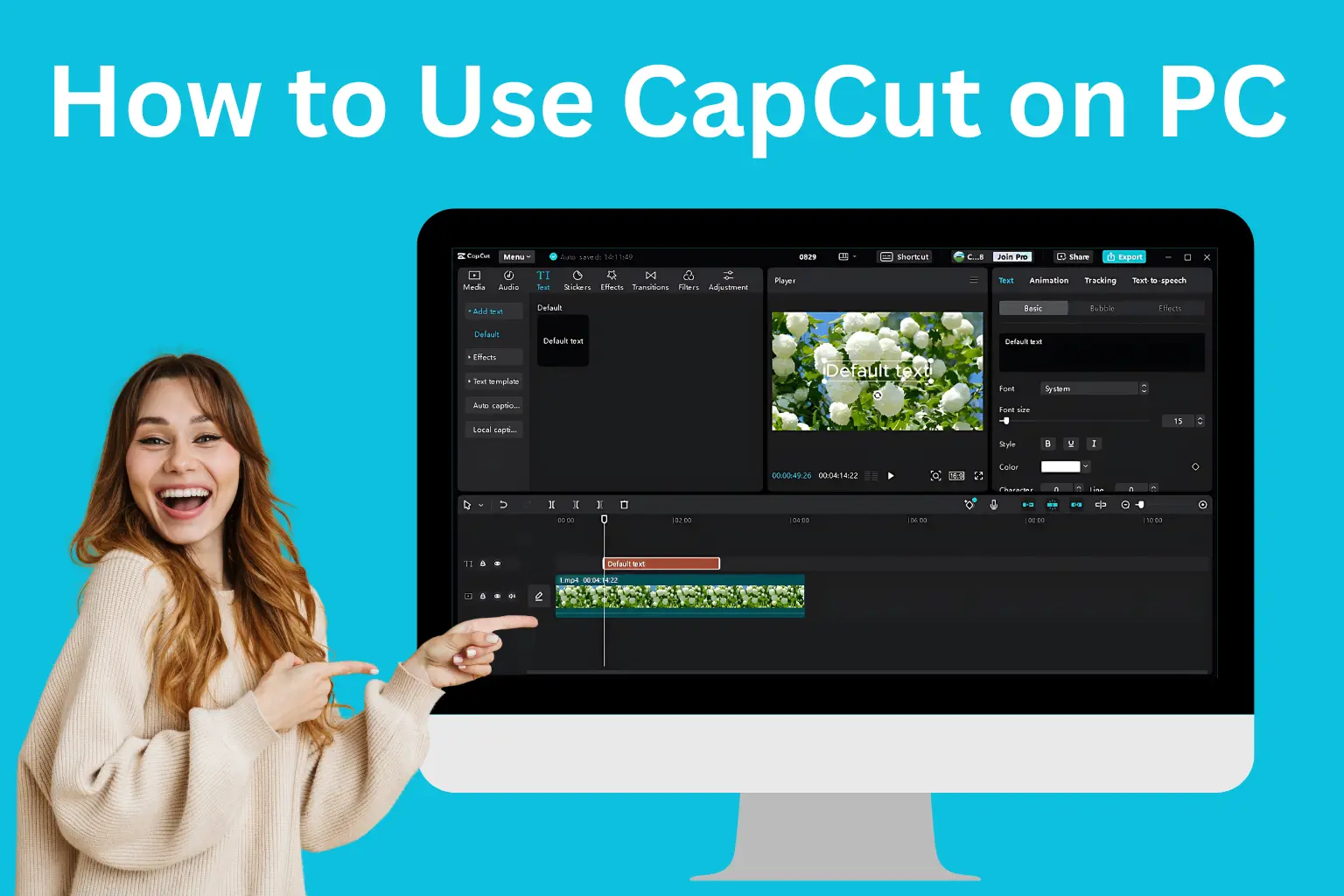Click the white text color swatch
The width and height of the screenshot is (1344, 896).
(x=1060, y=466)
